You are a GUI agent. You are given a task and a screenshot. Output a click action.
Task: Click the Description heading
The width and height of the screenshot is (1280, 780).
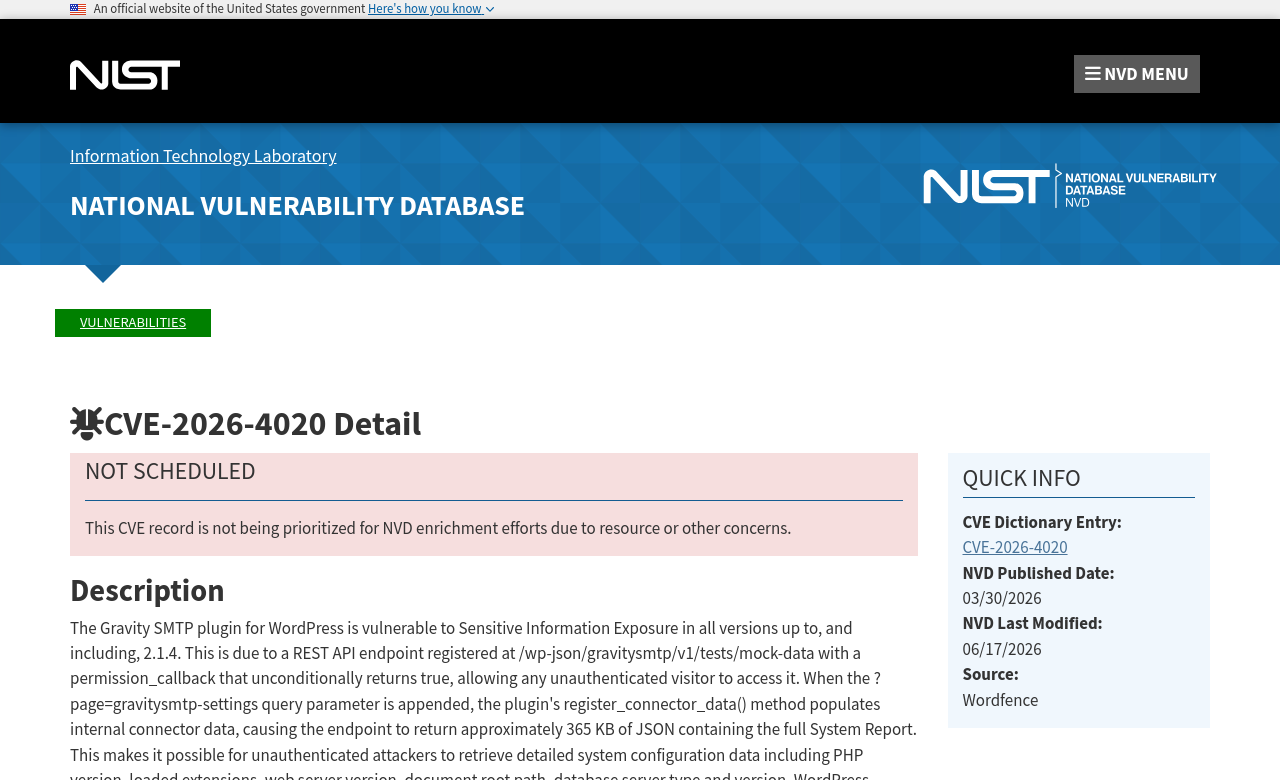(147, 590)
